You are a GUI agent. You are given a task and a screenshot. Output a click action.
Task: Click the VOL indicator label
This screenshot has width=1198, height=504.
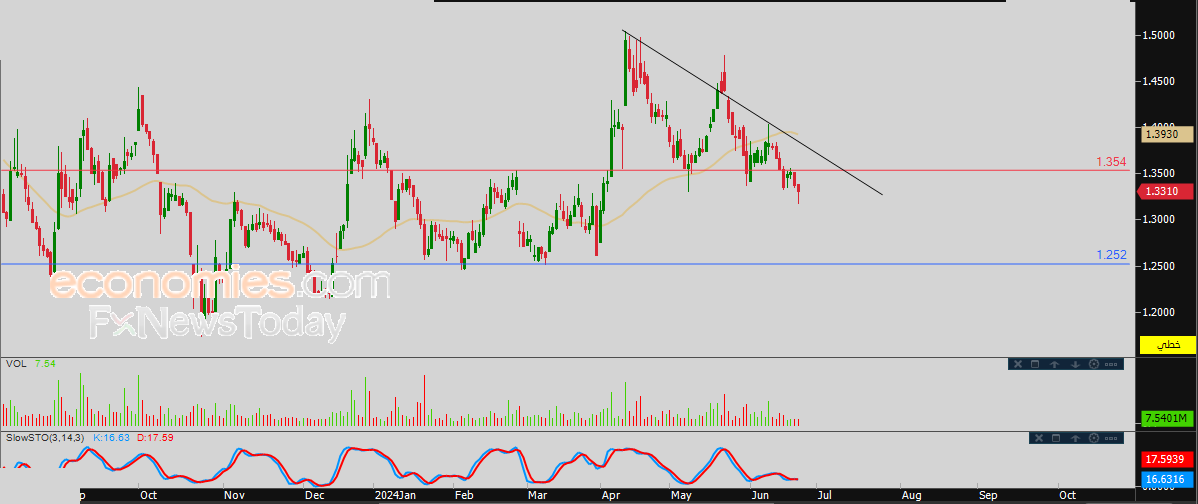[x=15, y=363]
